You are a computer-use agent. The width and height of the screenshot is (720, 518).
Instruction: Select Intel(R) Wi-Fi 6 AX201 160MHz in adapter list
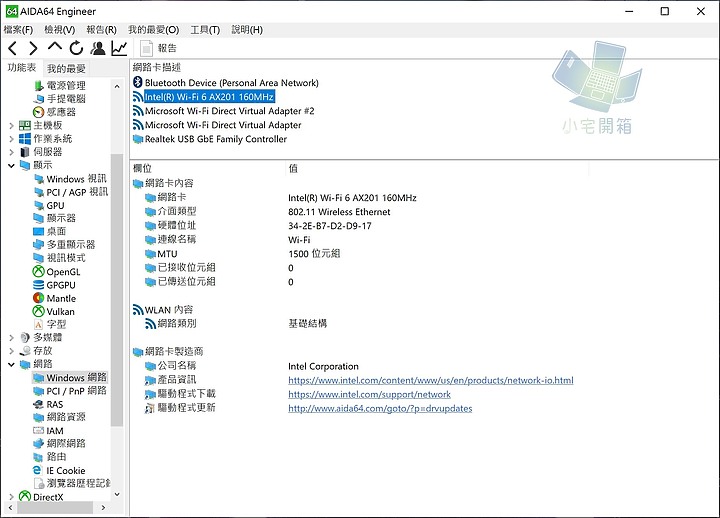pyautogui.click(x=209, y=97)
